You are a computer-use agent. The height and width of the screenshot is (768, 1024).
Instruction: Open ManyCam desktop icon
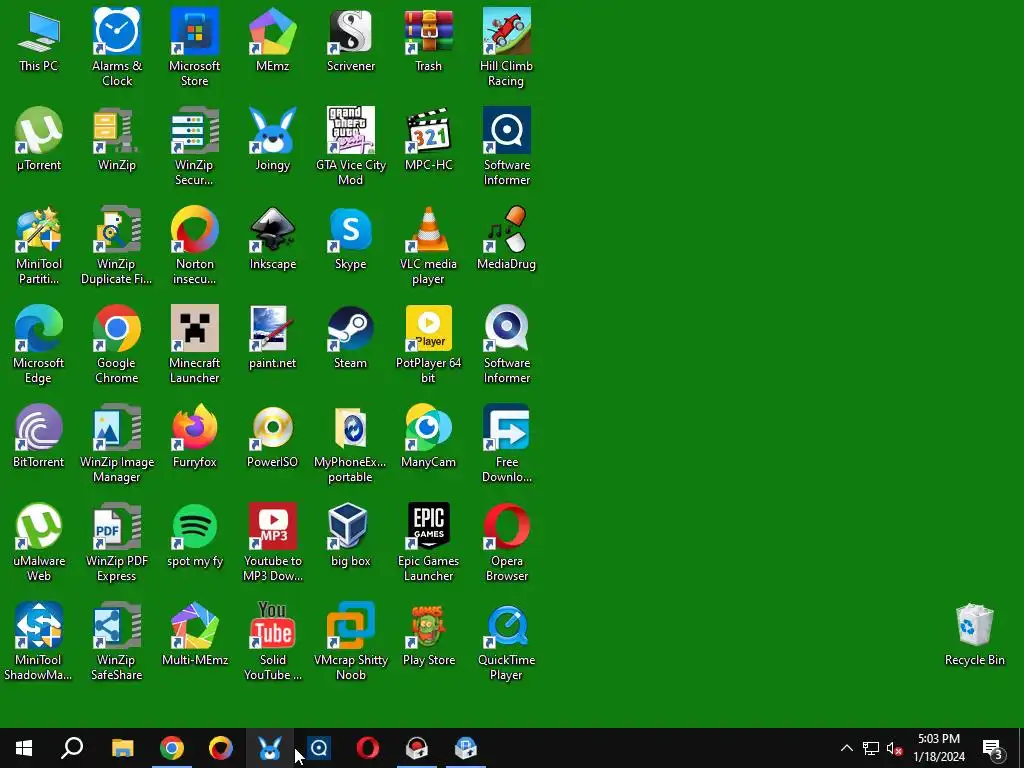click(x=428, y=436)
